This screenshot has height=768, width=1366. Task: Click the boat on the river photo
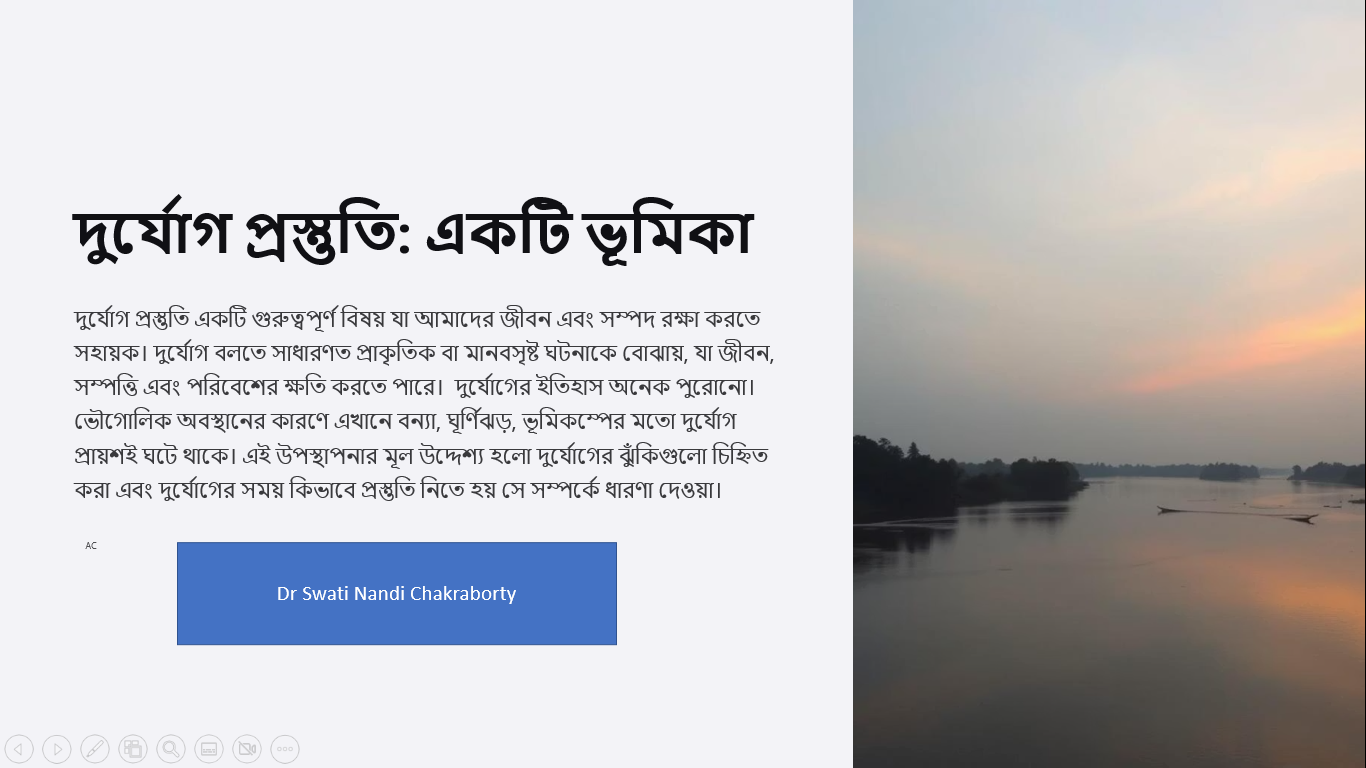[x=1238, y=514]
